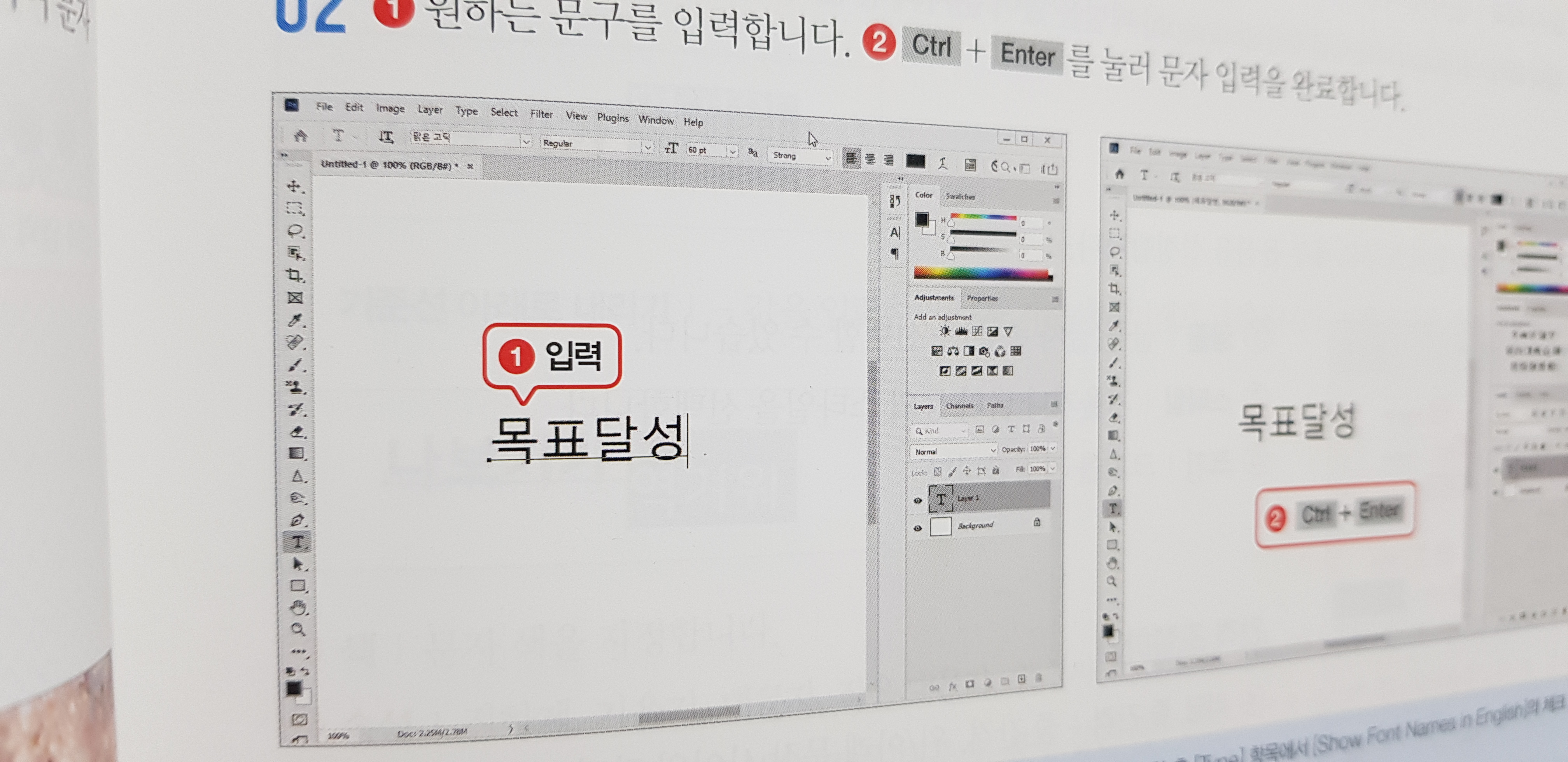Toggle lock transparent pixels
The height and width of the screenshot is (762, 1568).
tap(937, 471)
